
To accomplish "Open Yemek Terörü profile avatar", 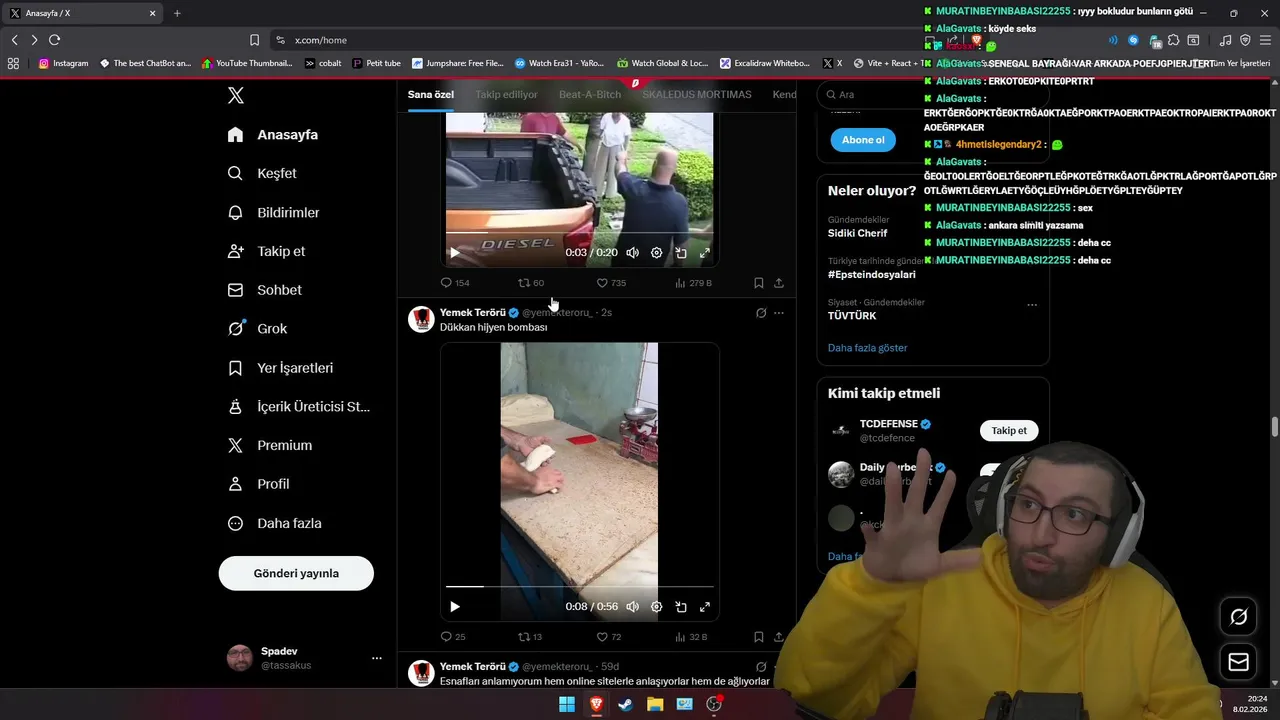I will click(x=421, y=319).
